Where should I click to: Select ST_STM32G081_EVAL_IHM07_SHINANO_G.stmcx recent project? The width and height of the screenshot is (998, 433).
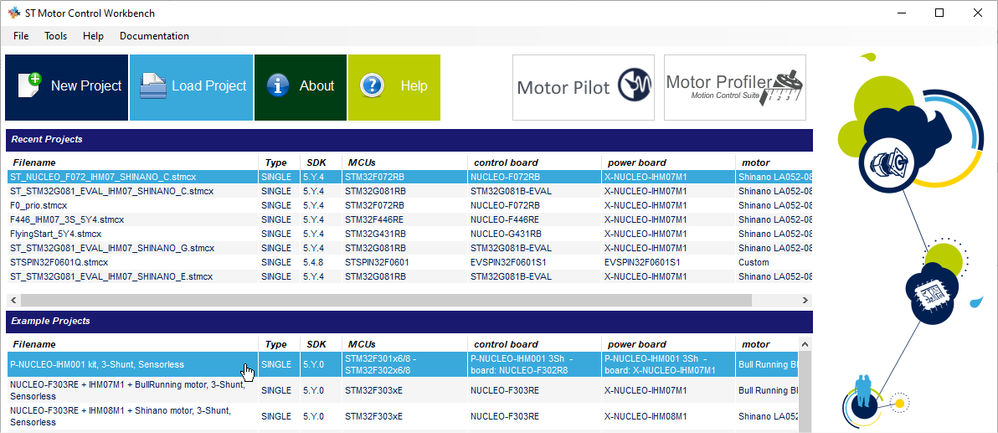tap(410, 248)
